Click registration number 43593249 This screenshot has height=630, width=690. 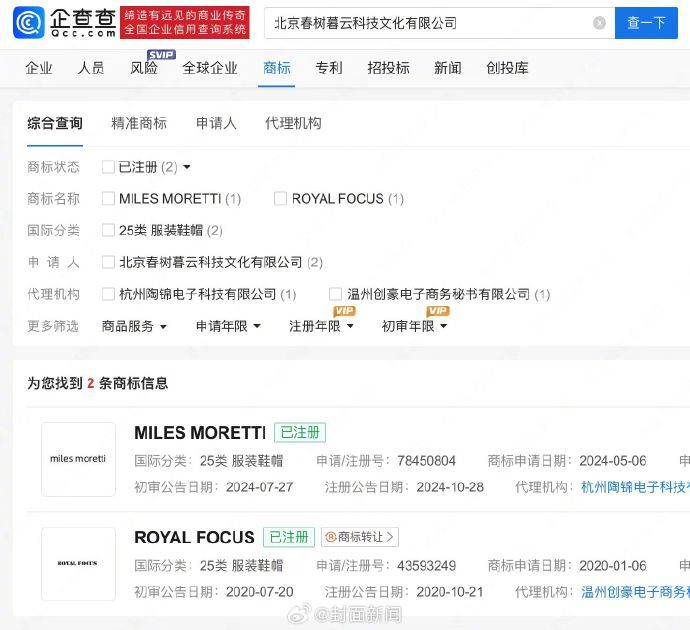(426, 566)
